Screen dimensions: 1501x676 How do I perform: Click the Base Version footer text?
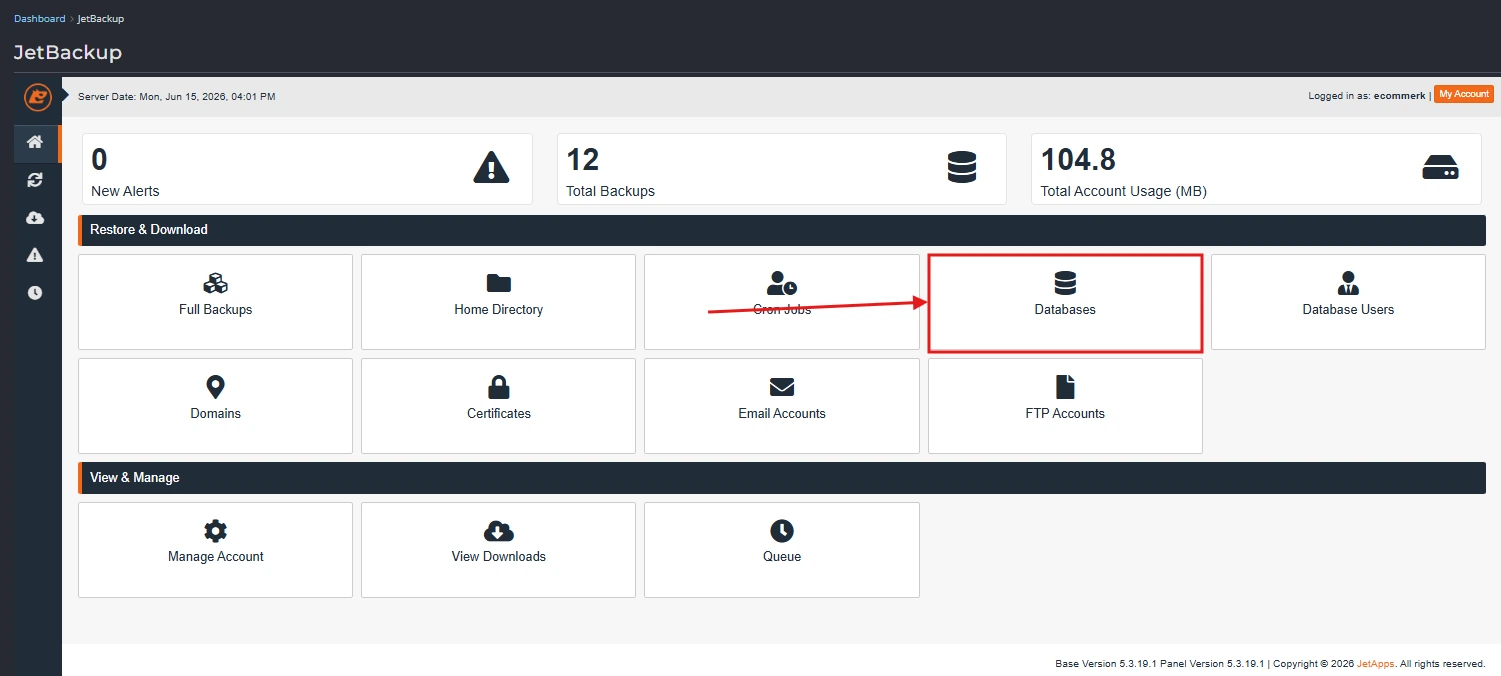coord(1106,664)
